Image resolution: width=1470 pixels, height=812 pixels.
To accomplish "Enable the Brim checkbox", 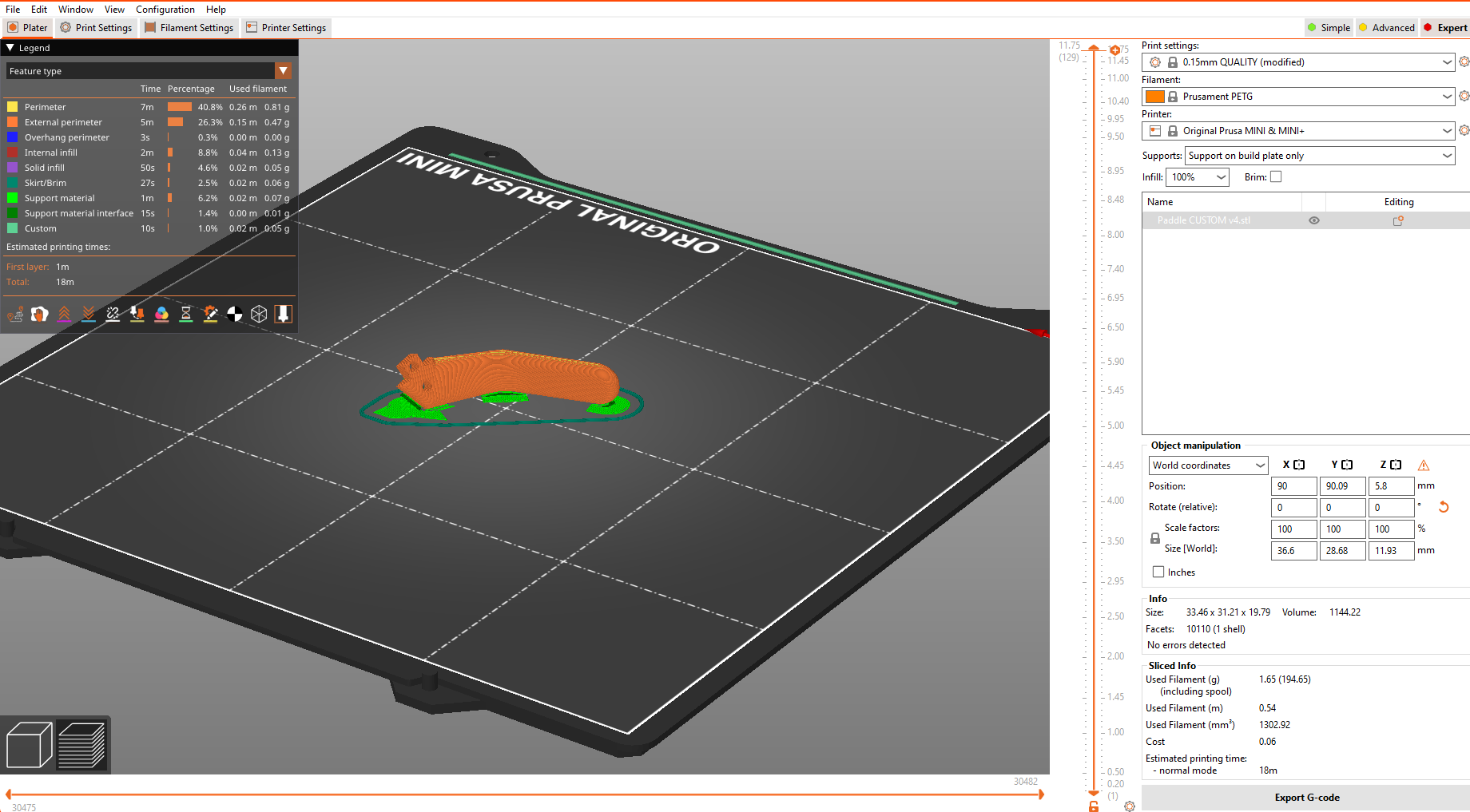I will (1276, 177).
